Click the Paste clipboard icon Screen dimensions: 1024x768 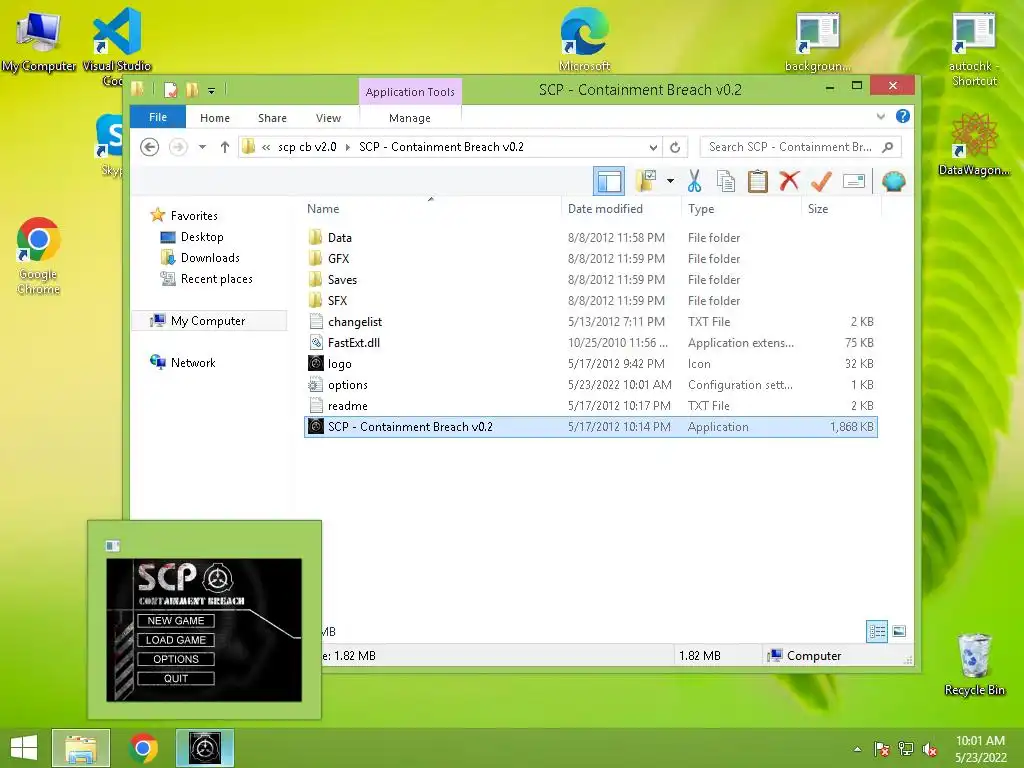click(758, 181)
